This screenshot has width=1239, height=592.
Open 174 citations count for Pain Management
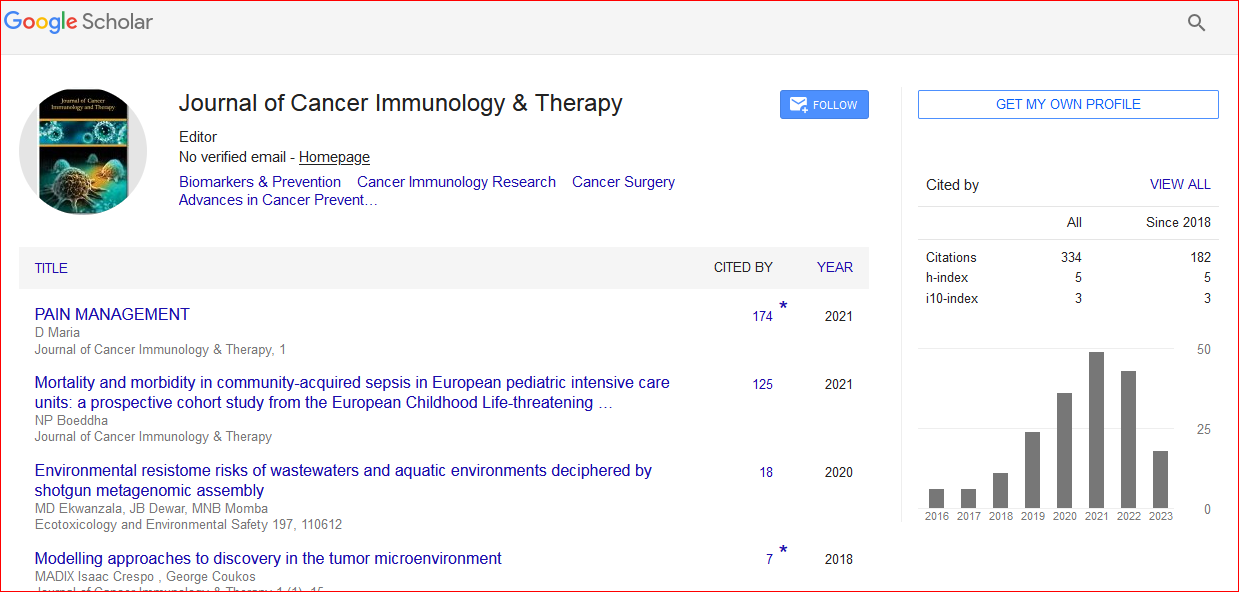pos(762,316)
